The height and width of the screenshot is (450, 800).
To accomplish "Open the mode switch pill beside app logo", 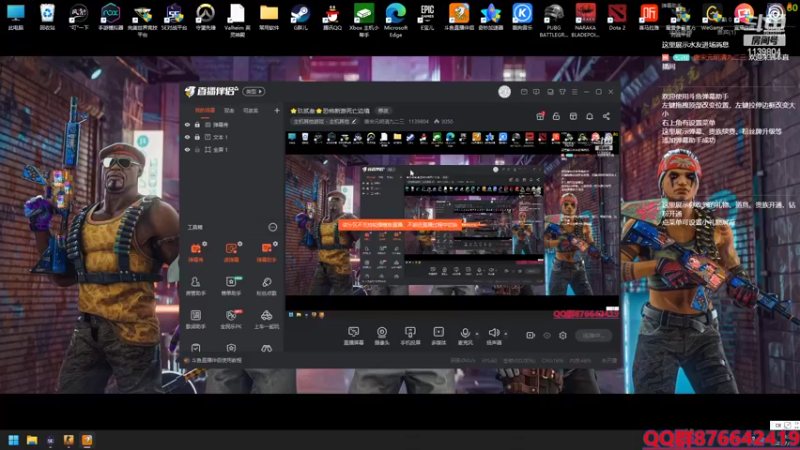I will click(x=254, y=91).
